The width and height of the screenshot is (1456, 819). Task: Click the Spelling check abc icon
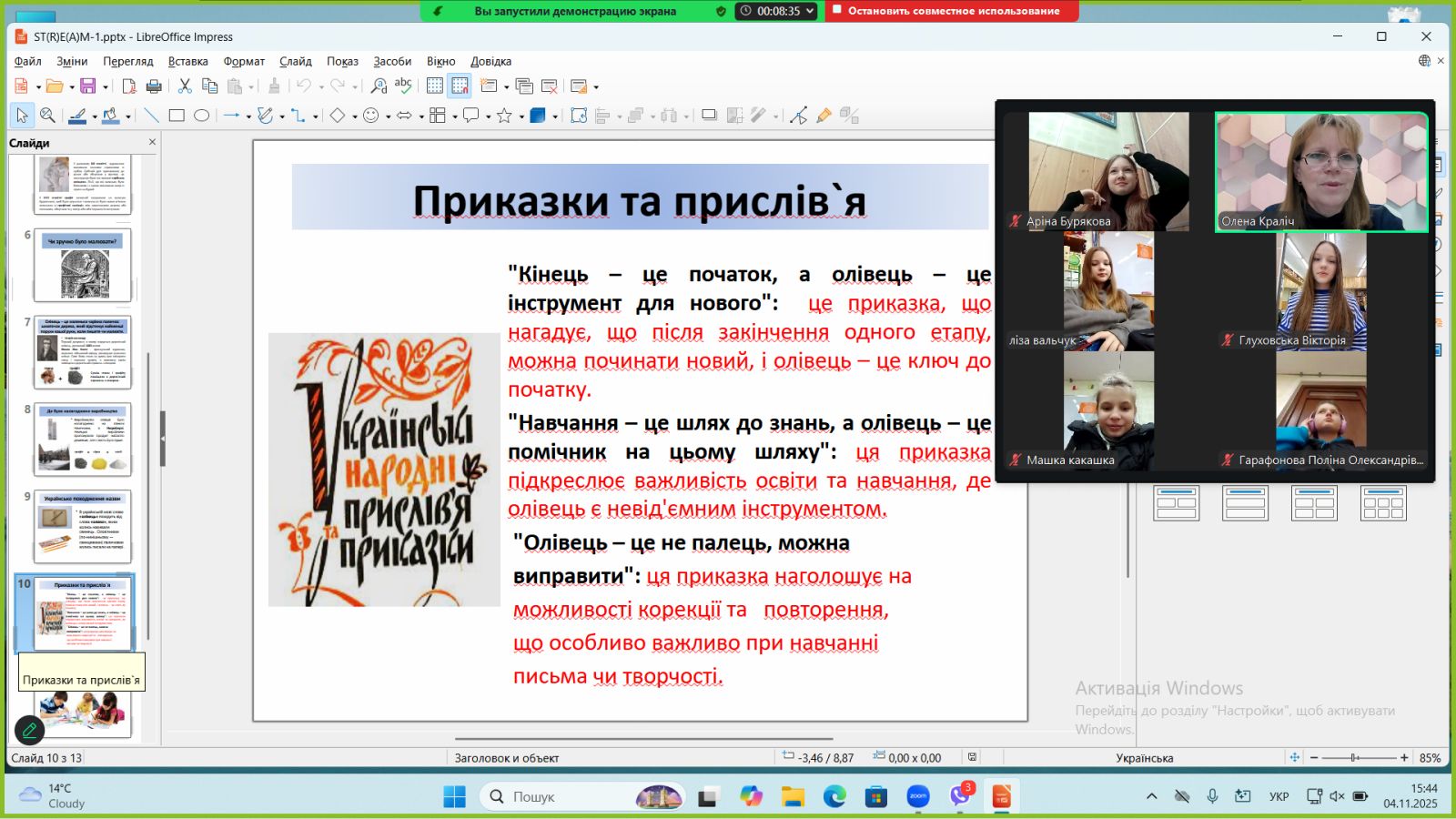click(x=403, y=86)
